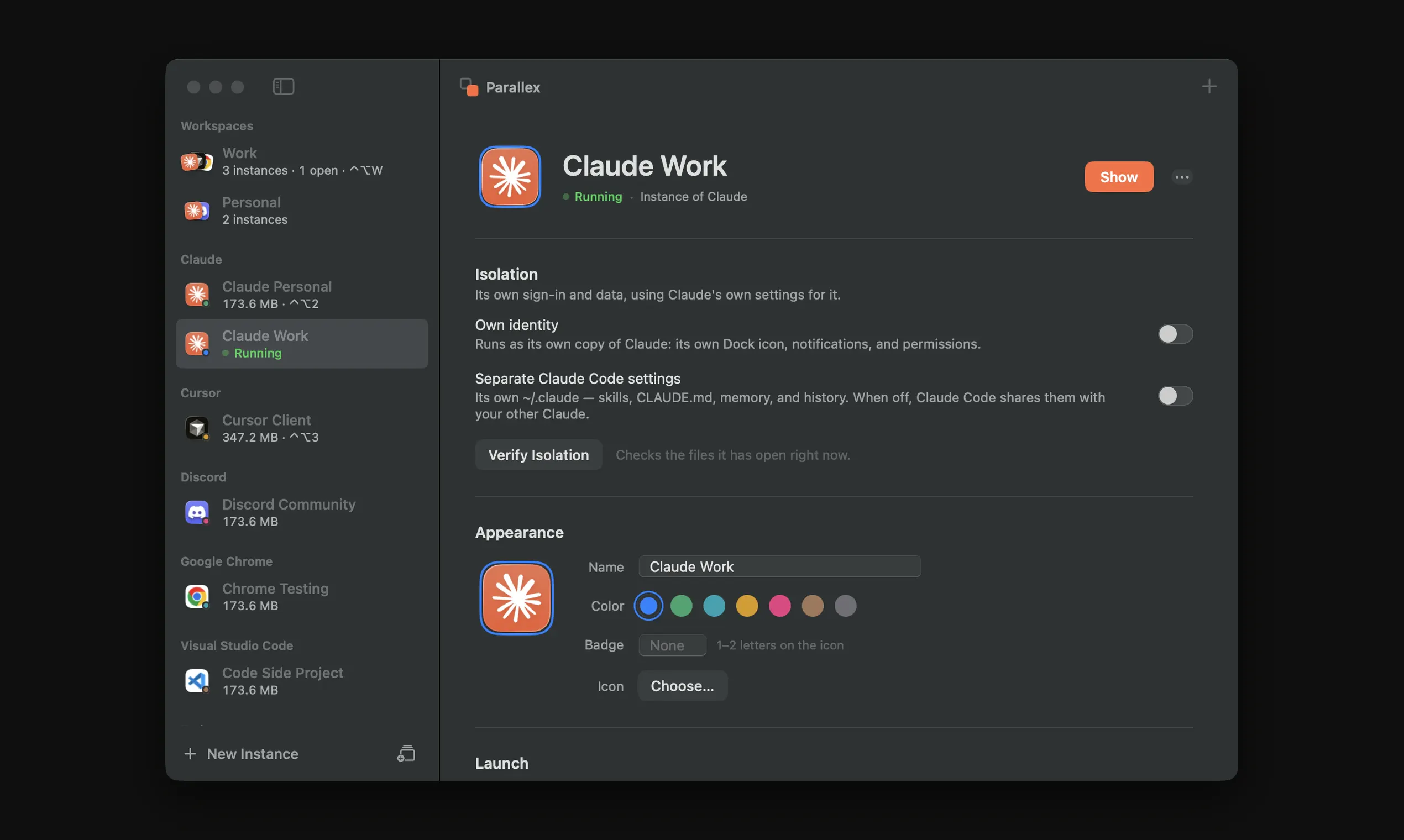Click the Name field containing Claude Work
Image resolution: width=1404 pixels, height=840 pixels.
[779, 566]
